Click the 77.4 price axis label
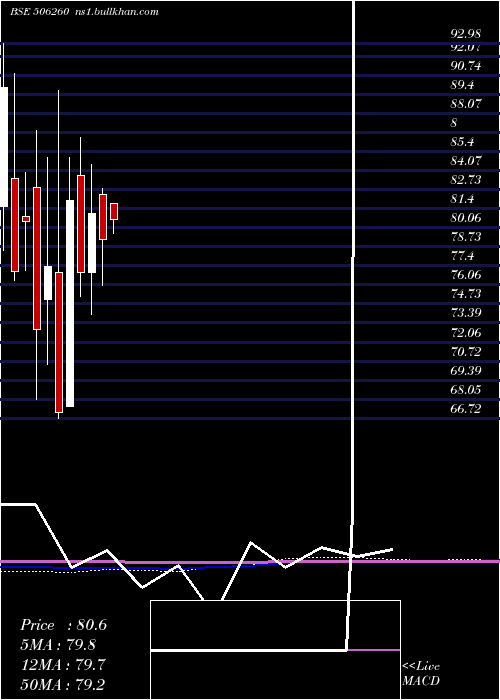The height and width of the screenshot is (700, 500). point(462,256)
